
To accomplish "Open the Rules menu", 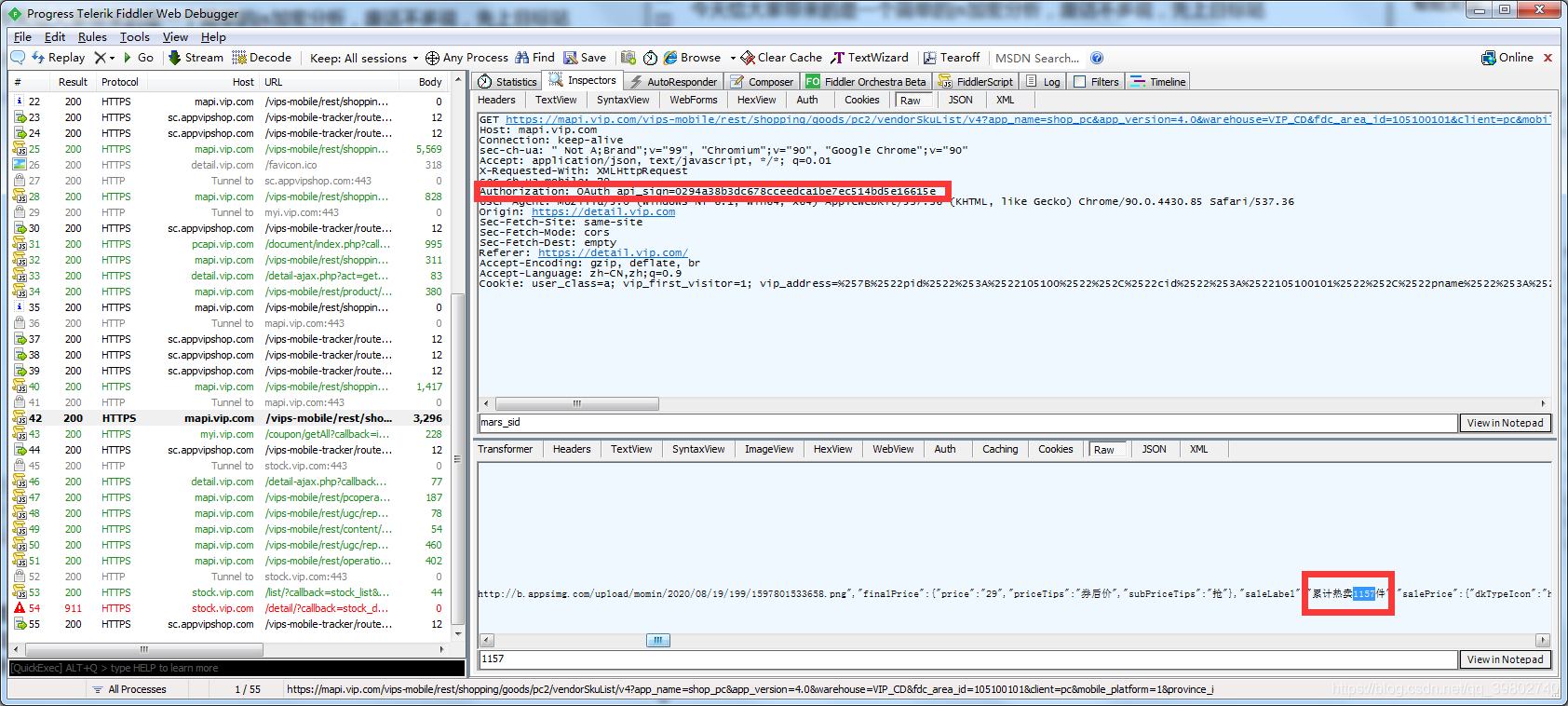I will tap(92, 37).
